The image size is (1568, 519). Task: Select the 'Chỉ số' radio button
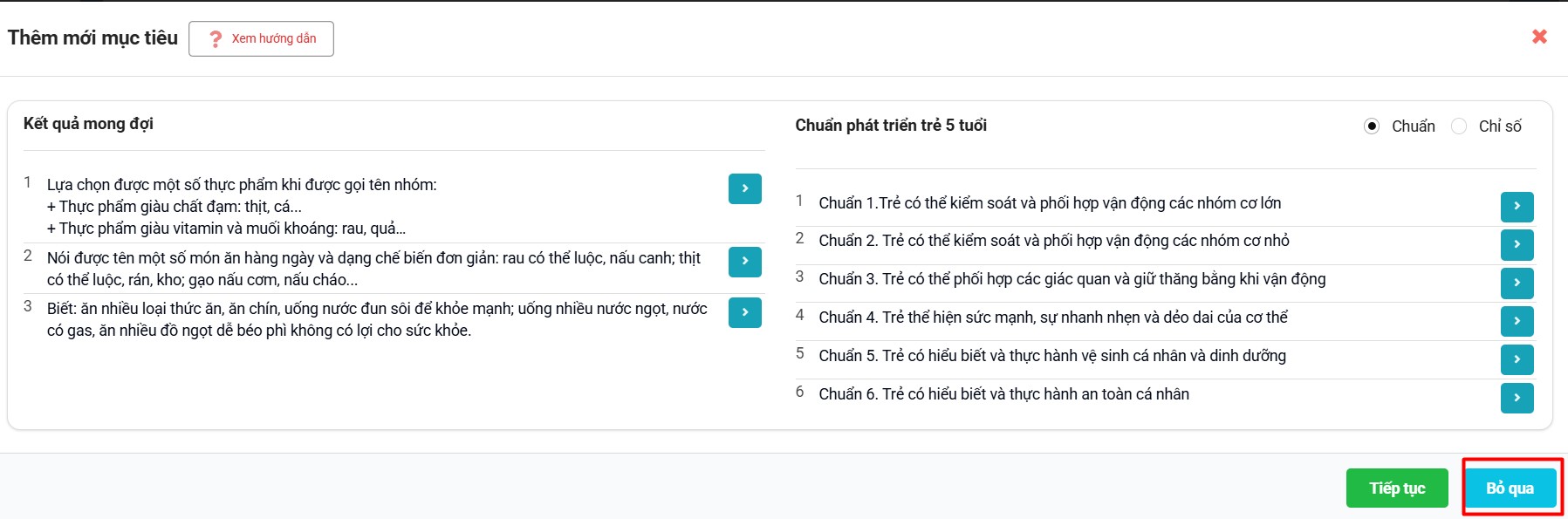pyautogui.click(x=1459, y=126)
